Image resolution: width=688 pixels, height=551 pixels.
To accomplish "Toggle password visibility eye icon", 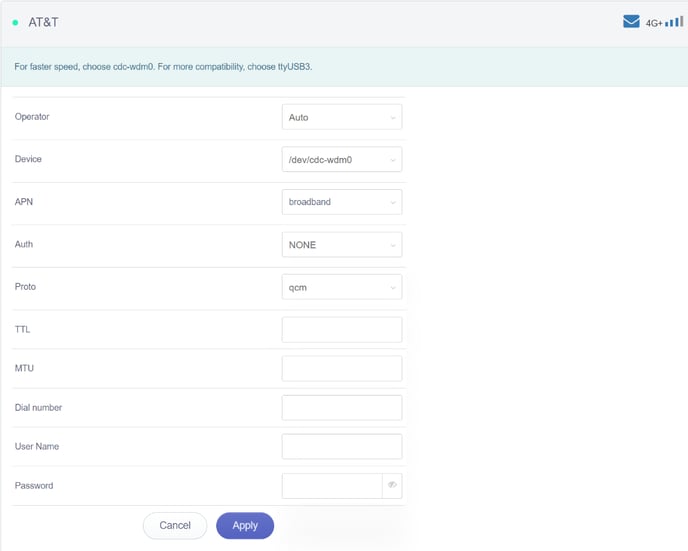I will [x=392, y=485].
